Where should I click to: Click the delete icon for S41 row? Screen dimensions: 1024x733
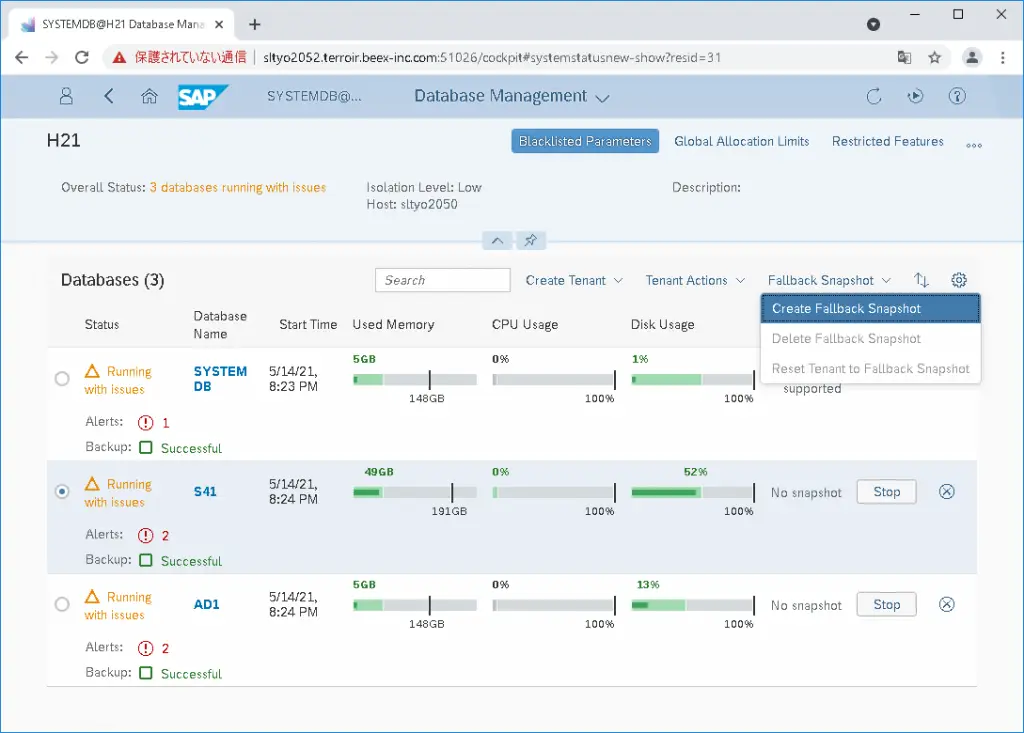pos(946,492)
